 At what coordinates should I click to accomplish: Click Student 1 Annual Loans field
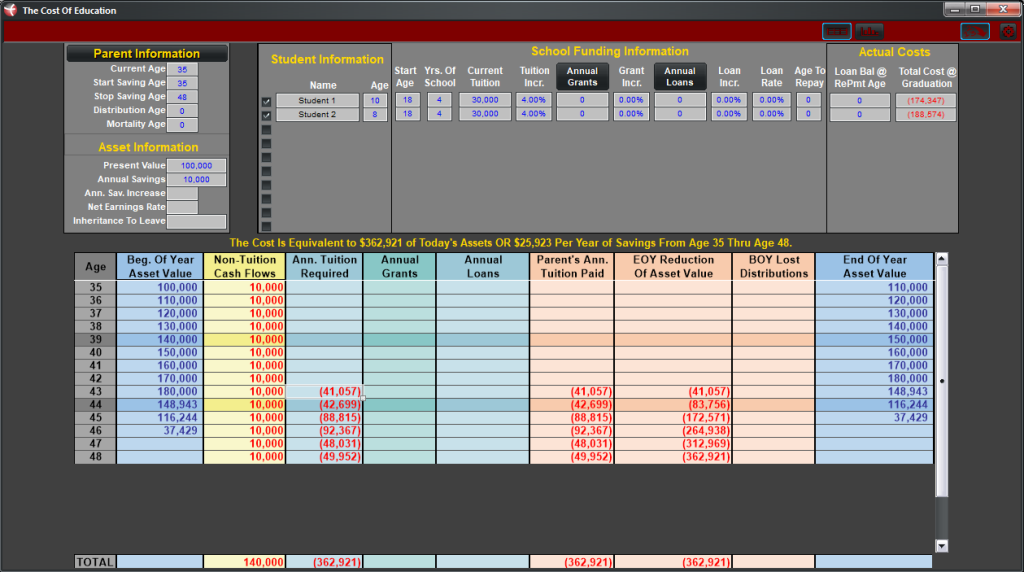click(x=680, y=100)
